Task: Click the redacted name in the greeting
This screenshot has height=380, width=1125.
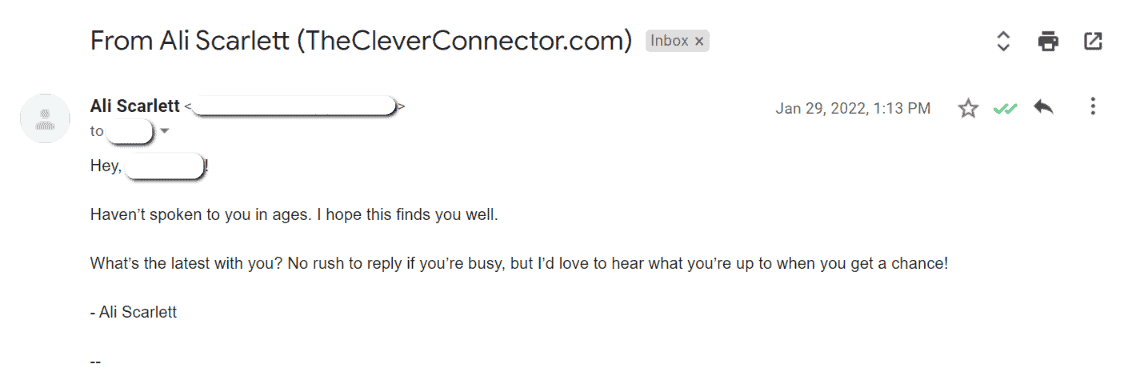Action: click(x=165, y=167)
